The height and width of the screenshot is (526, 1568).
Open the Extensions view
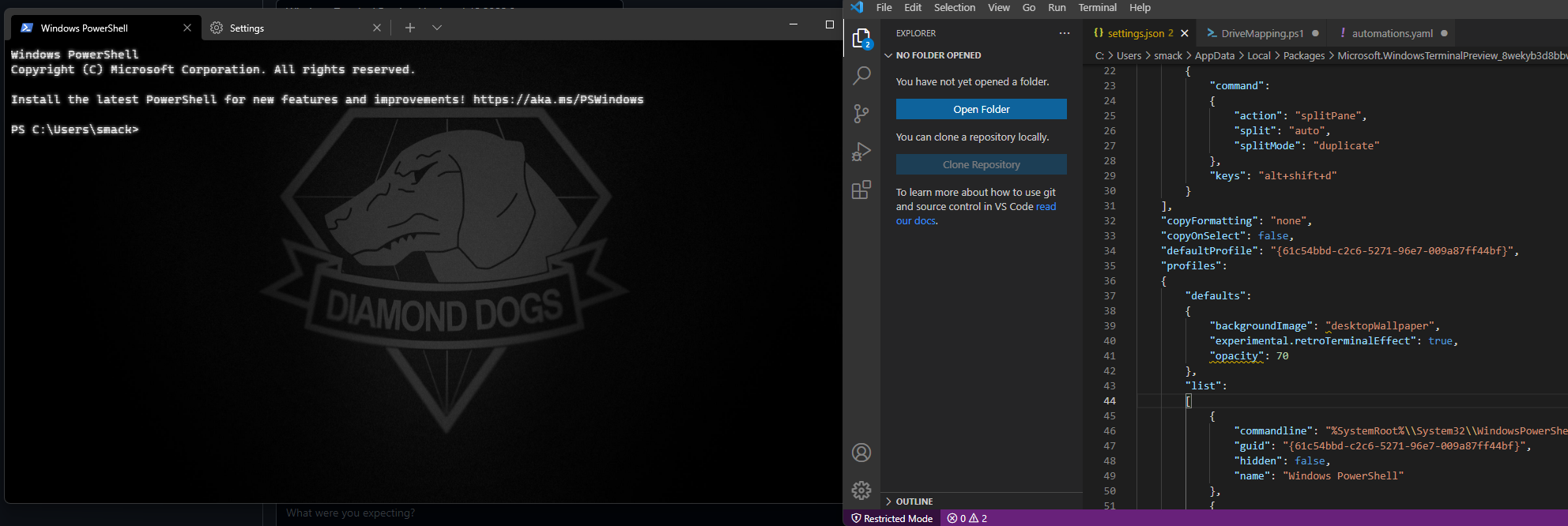coord(861,190)
